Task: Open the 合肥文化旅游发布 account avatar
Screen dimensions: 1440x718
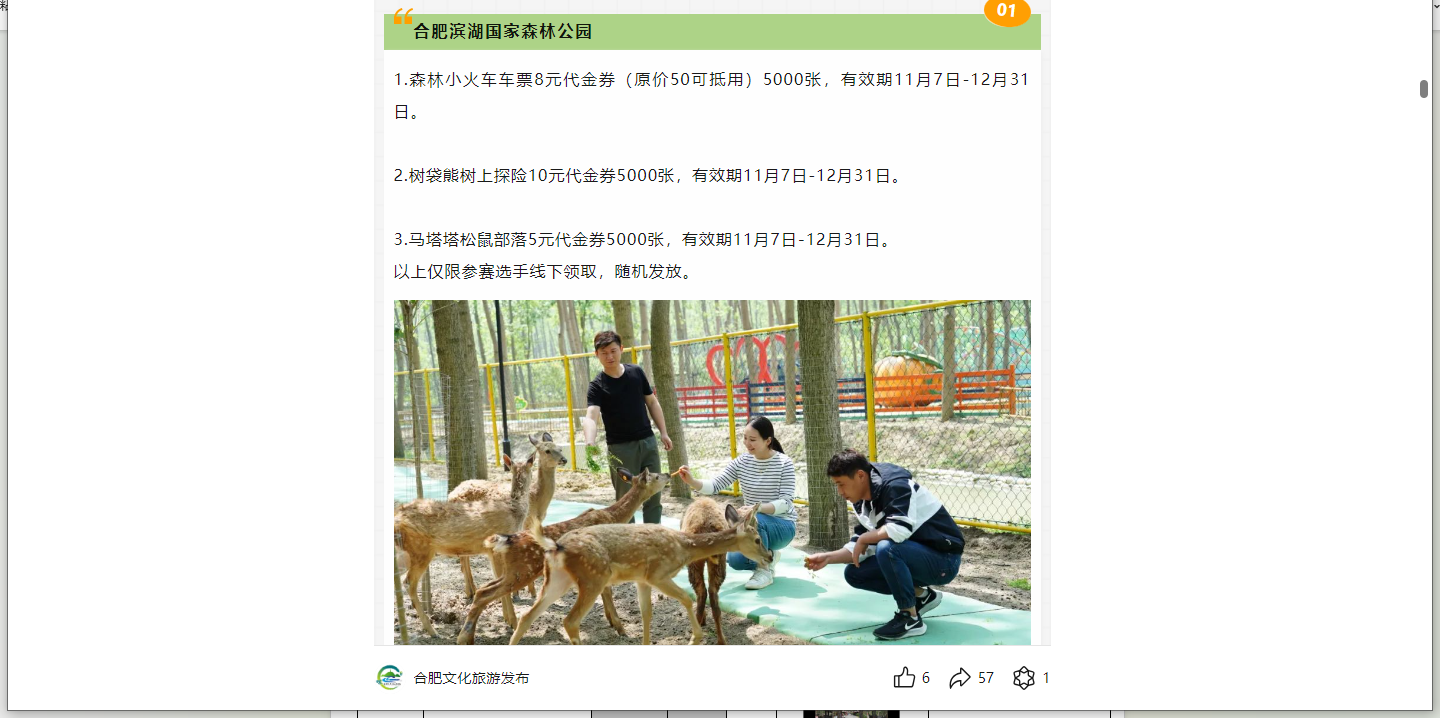Action: coord(389,678)
